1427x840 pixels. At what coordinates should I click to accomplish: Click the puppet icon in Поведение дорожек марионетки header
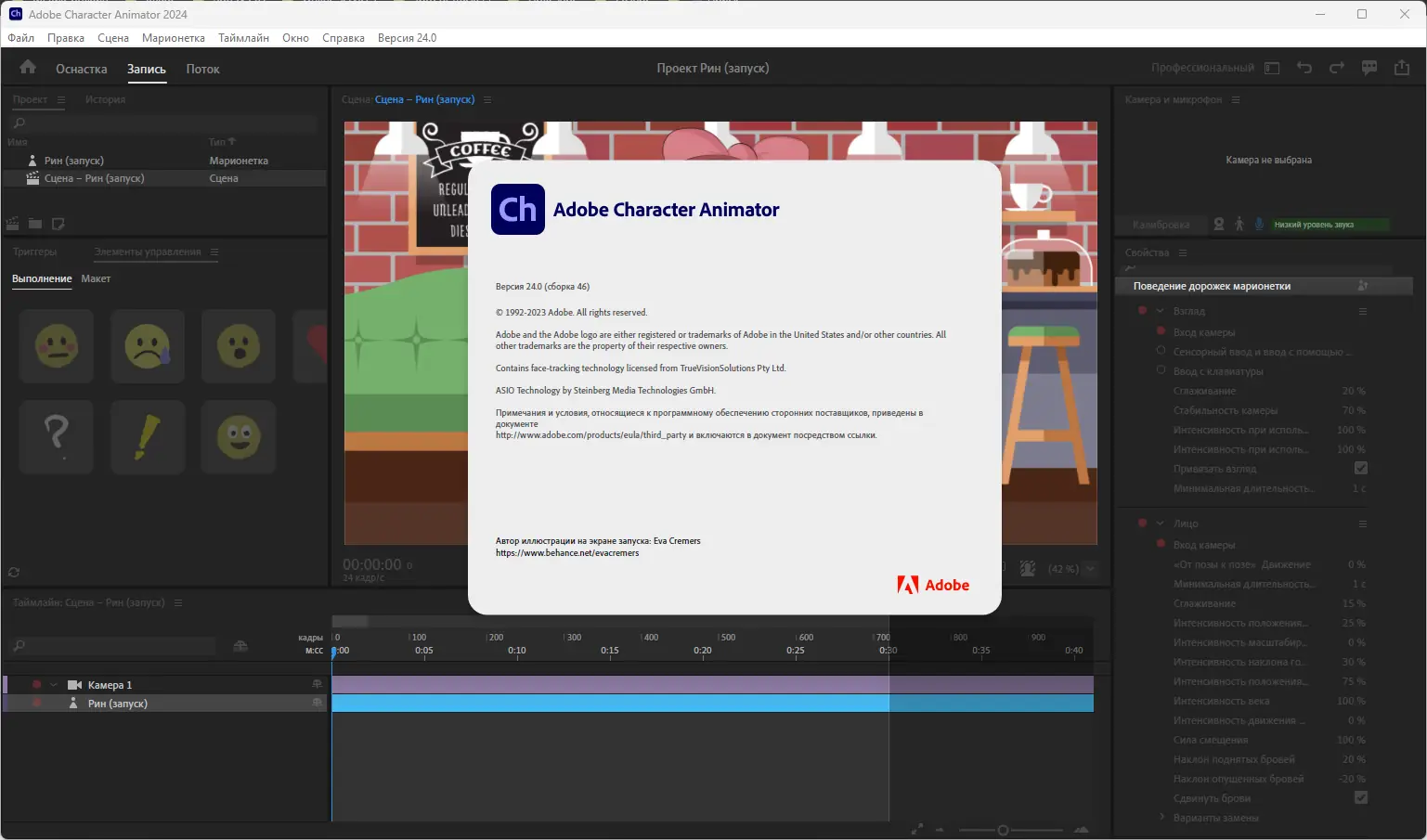(x=1363, y=286)
